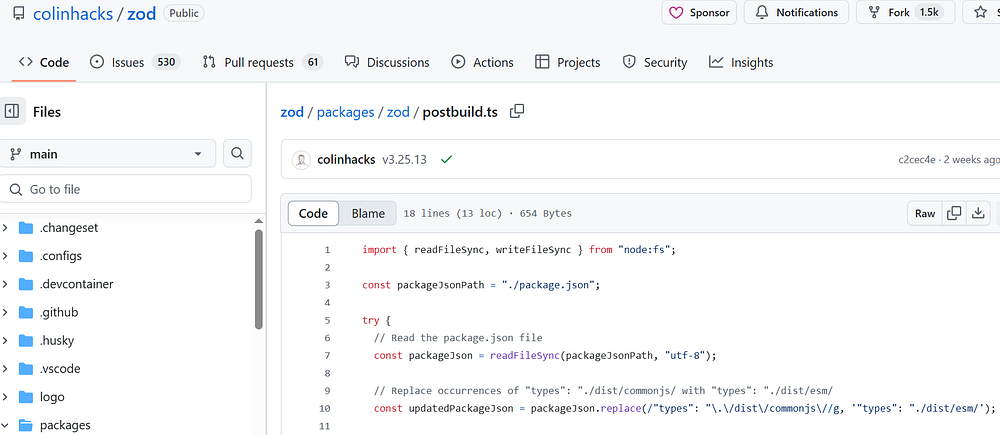The image size is (1000, 435).
Task: Open the Actions tab
Action: [482, 62]
